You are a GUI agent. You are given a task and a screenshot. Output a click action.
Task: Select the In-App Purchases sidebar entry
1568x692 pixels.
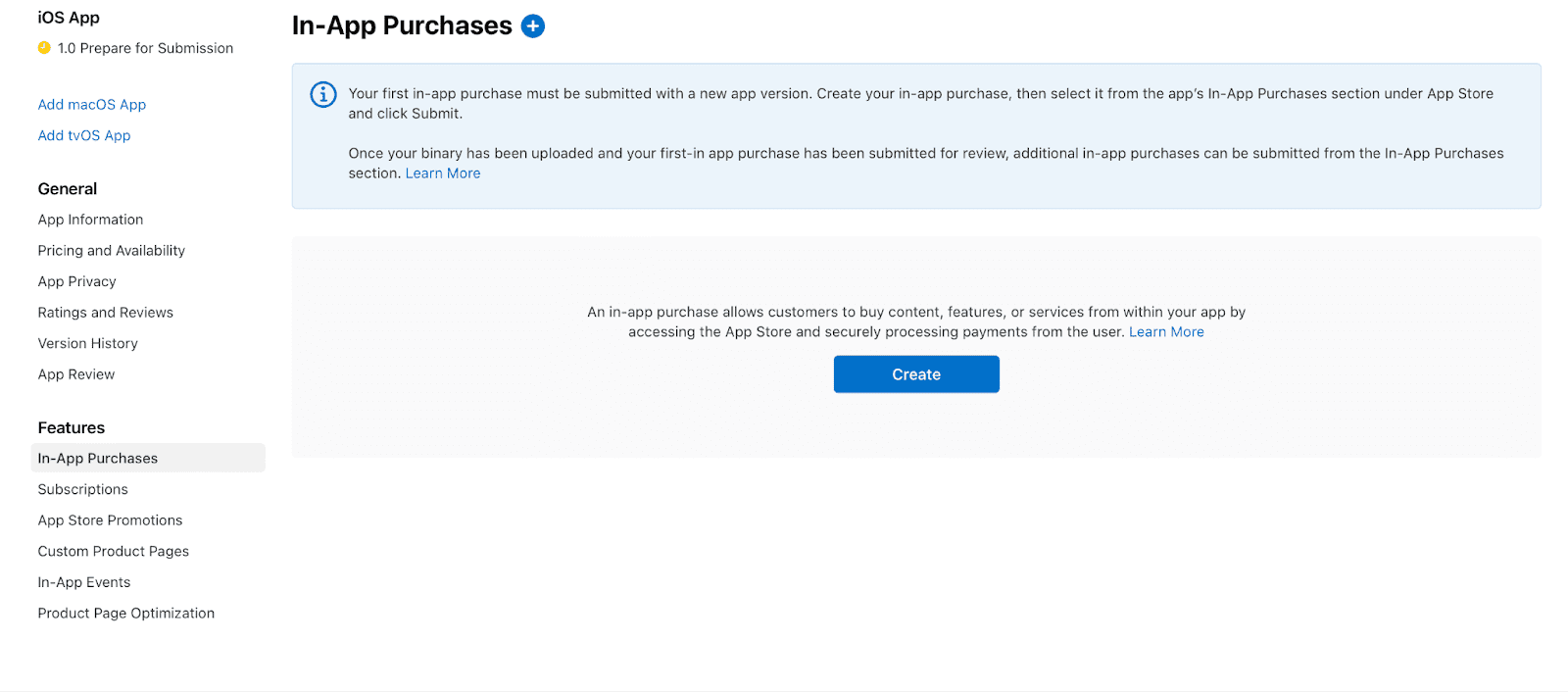click(x=97, y=457)
